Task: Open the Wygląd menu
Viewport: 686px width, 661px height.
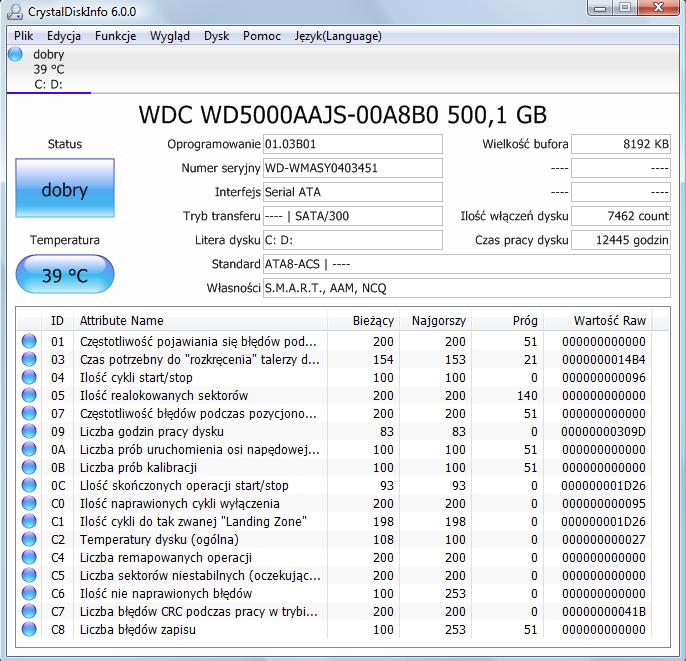Action: (170, 36)
